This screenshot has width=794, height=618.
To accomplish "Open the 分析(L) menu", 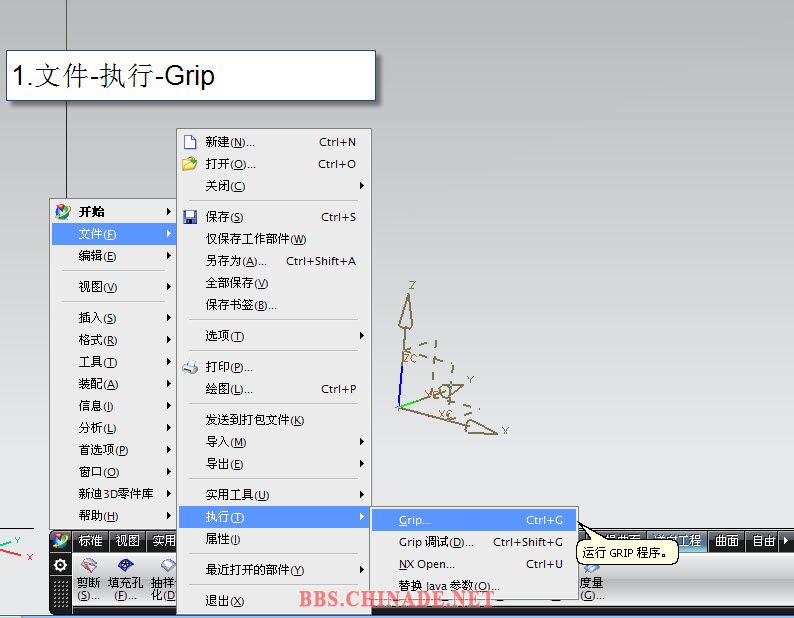I will (113, 428).
